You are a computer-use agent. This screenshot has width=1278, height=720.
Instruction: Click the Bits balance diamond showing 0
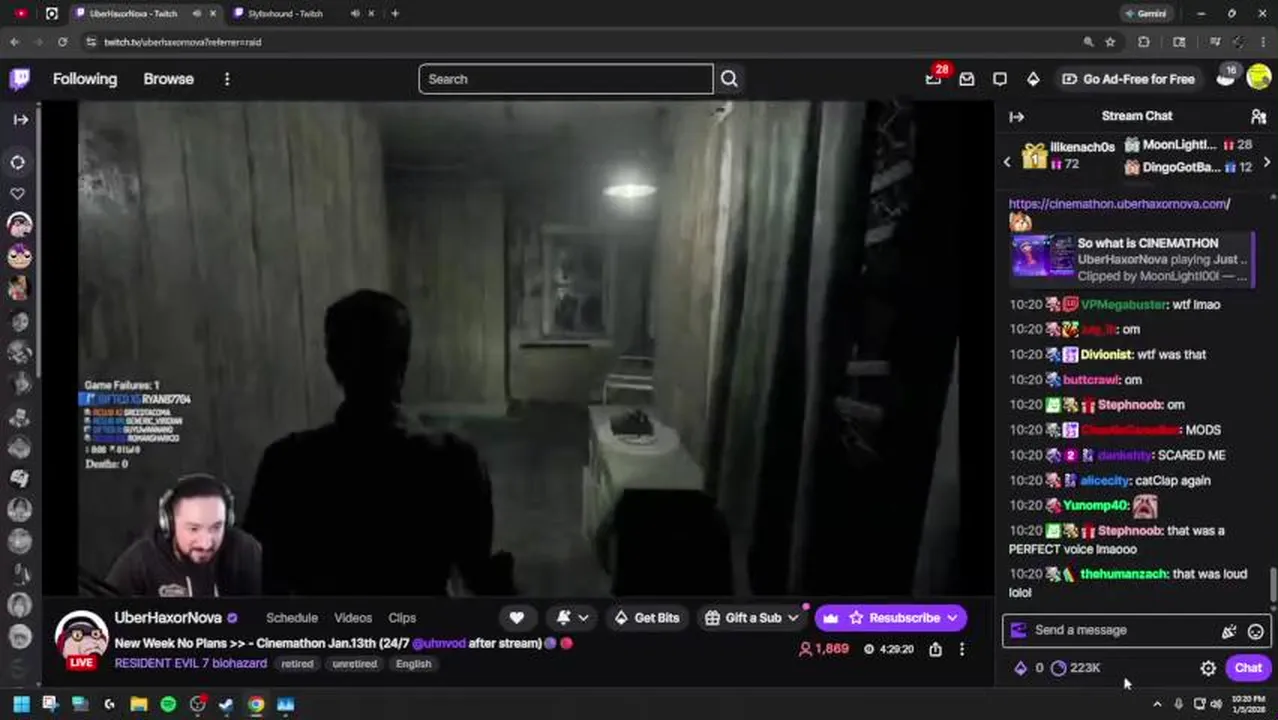coord(1029,668)
